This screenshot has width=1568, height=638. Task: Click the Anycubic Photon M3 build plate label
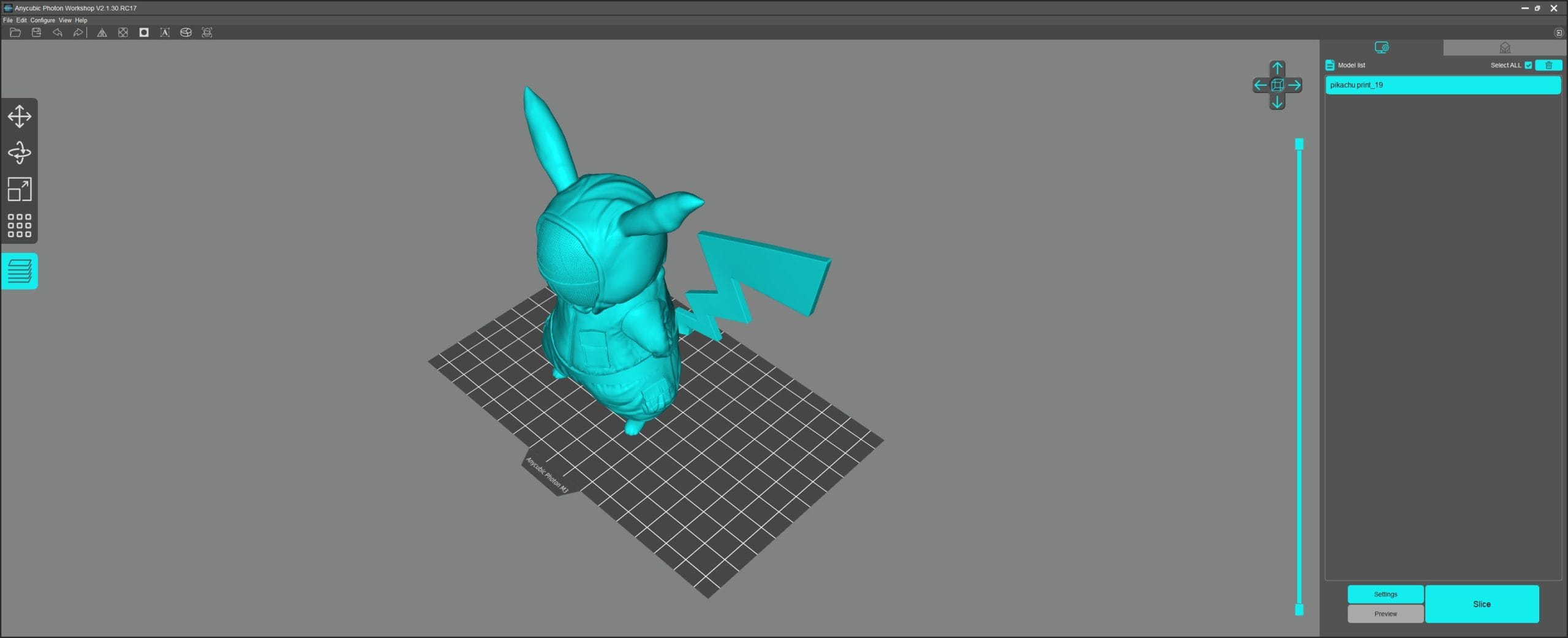click(547, 476)
